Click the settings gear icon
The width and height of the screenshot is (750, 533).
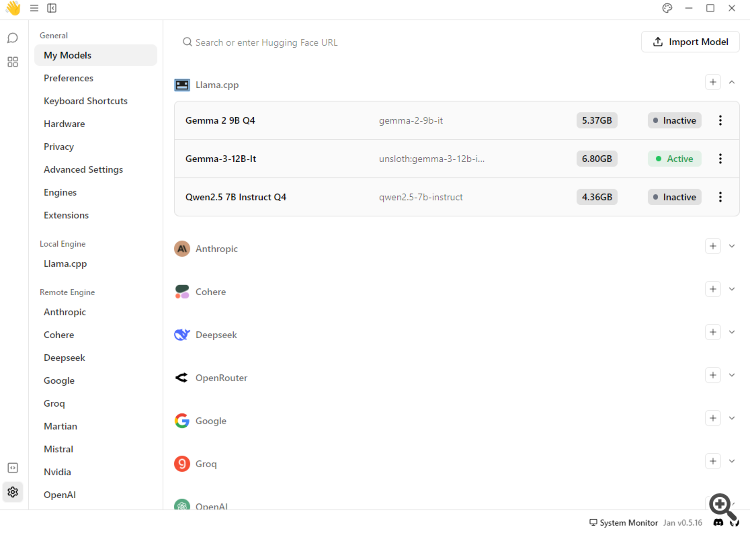pyautogui.click(x=13, y=492)
